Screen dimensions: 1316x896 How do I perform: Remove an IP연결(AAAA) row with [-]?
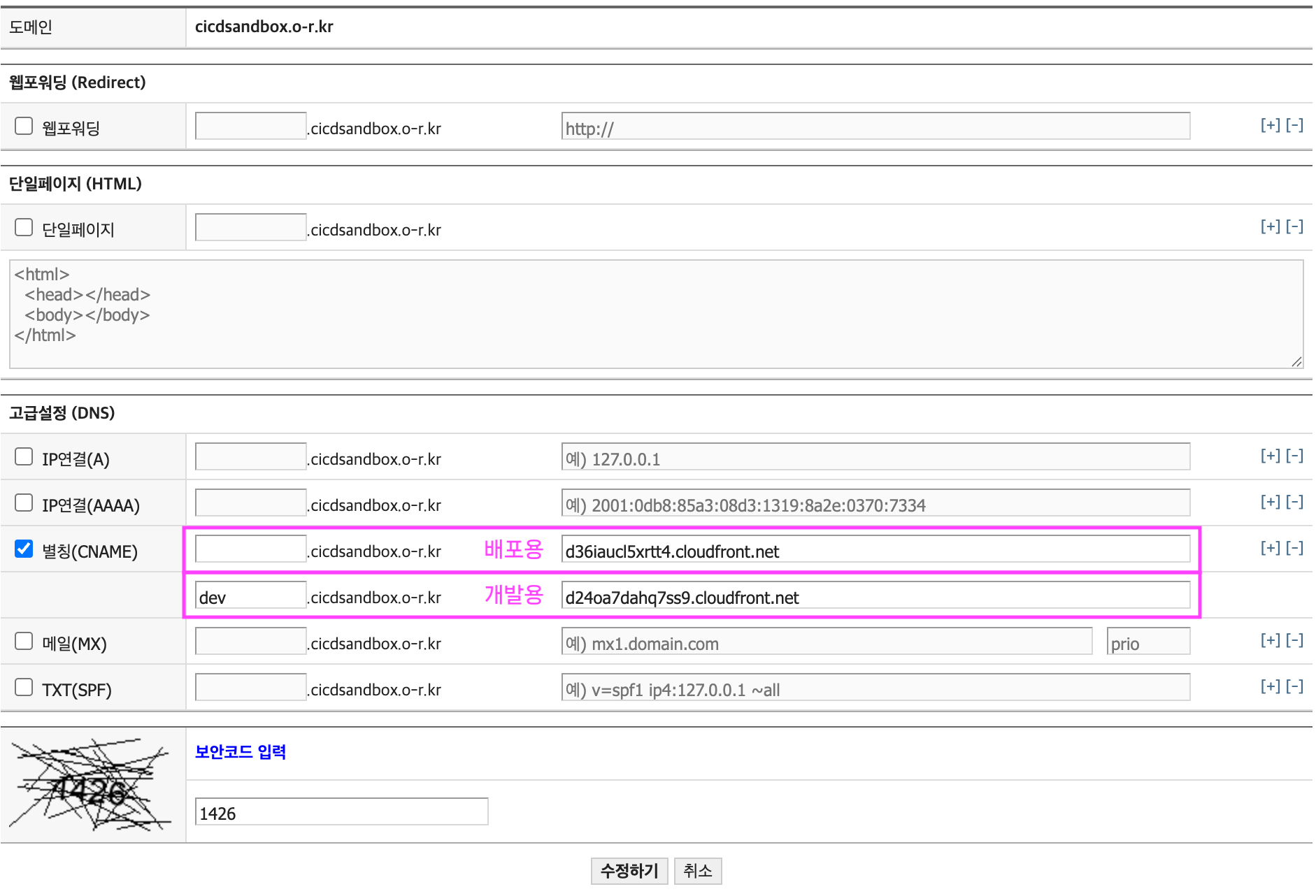point(1294,503)
